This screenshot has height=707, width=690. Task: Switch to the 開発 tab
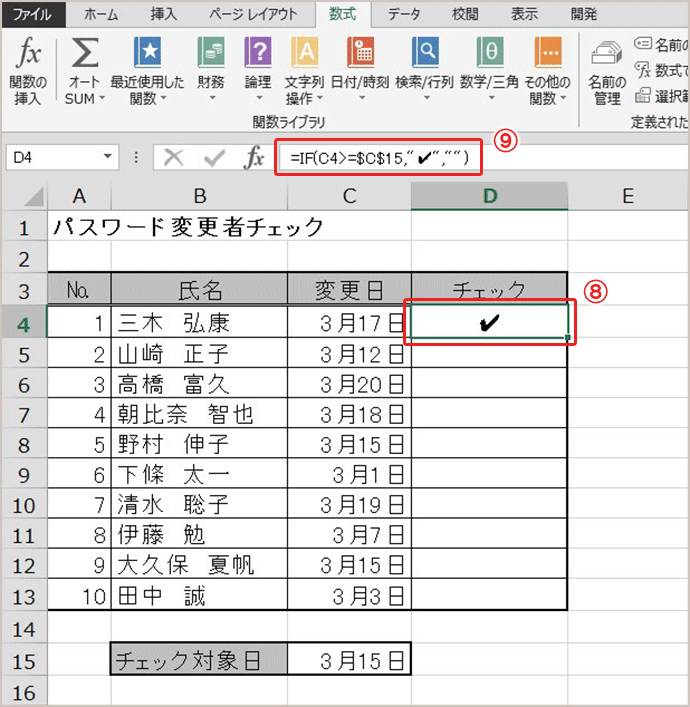tap(584, 14)
